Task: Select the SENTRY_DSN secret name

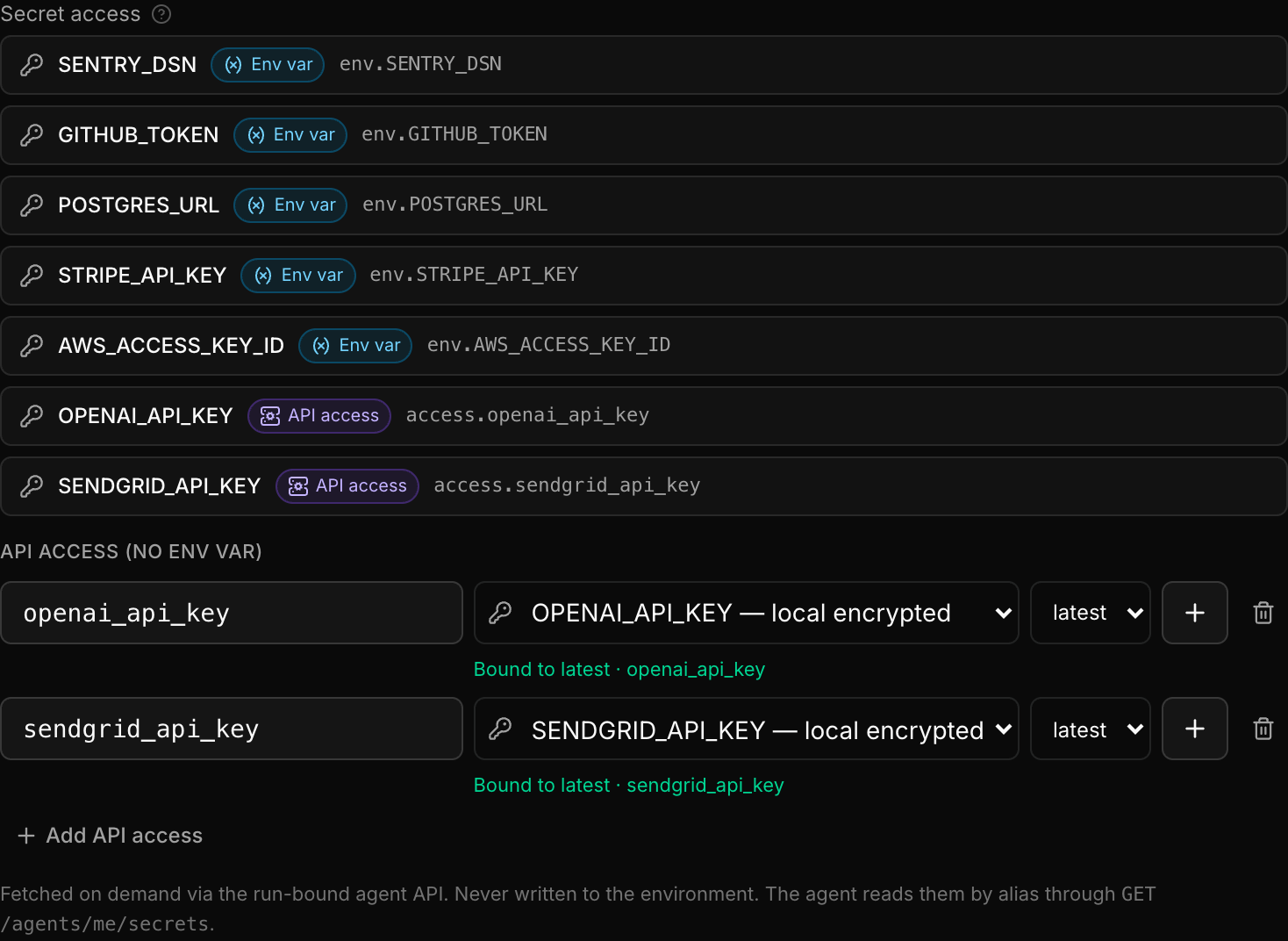Action: point(127,65)
